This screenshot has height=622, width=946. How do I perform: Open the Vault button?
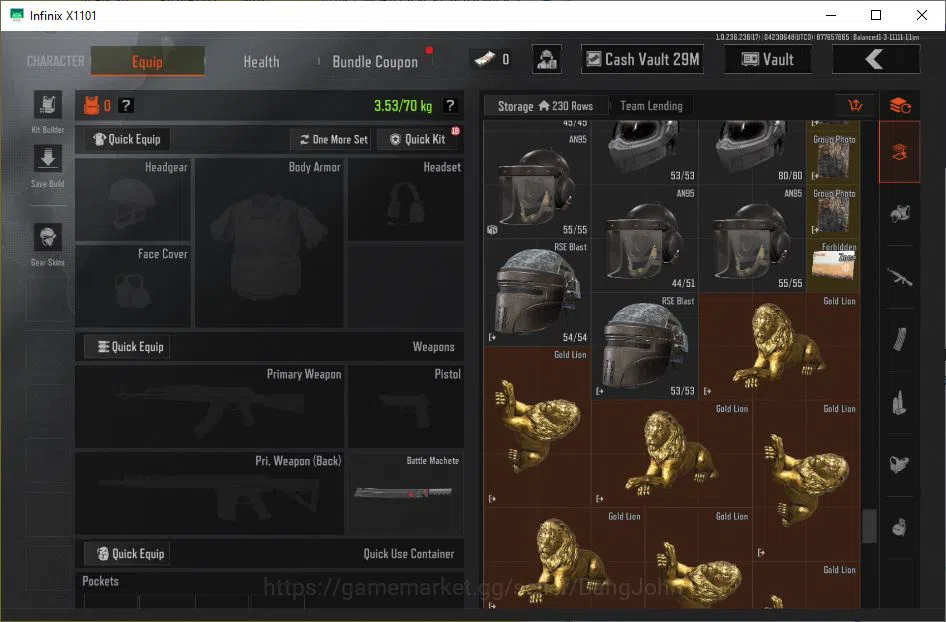(x=767, y=59)
